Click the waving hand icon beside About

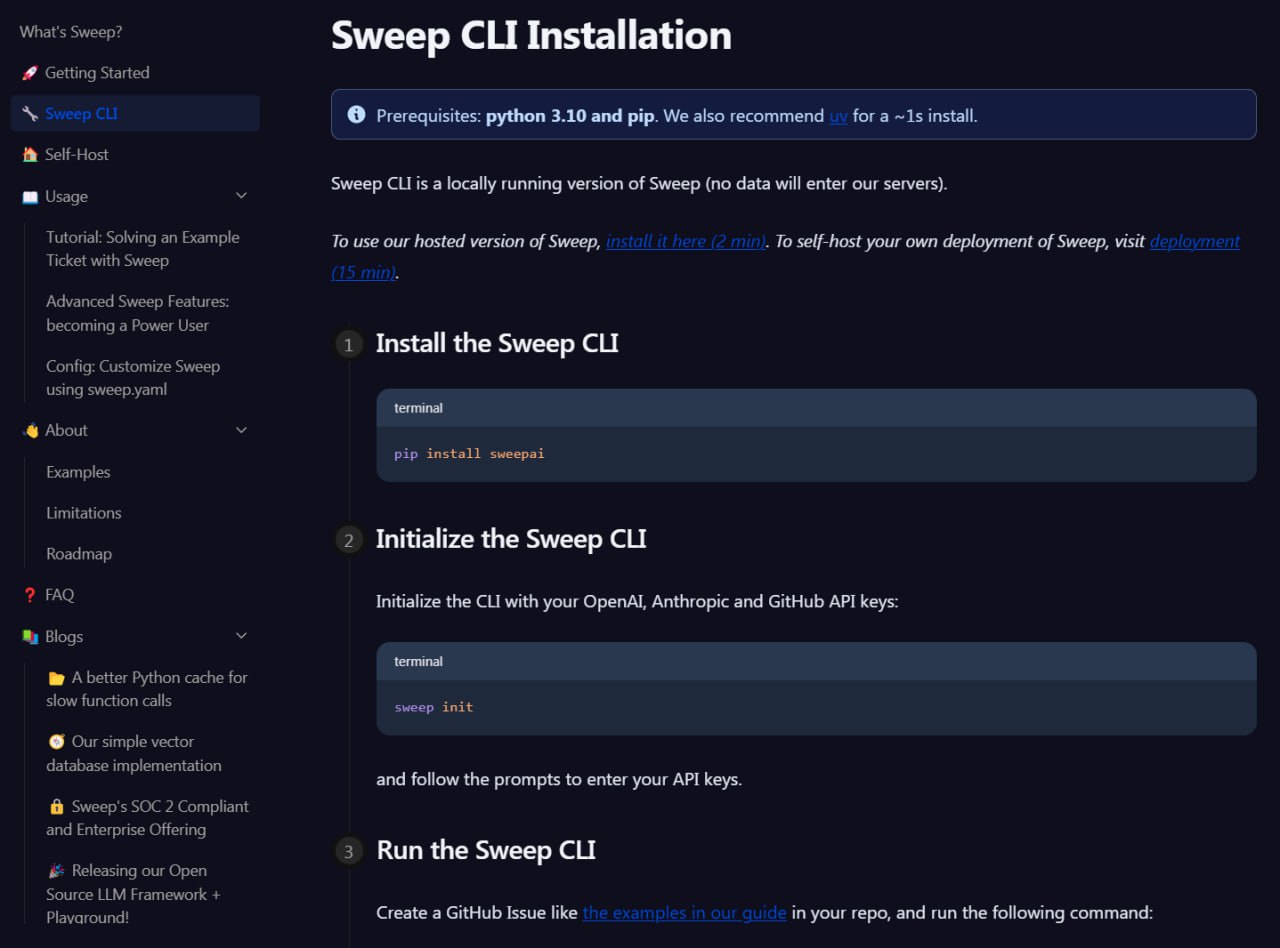point(30,431)
